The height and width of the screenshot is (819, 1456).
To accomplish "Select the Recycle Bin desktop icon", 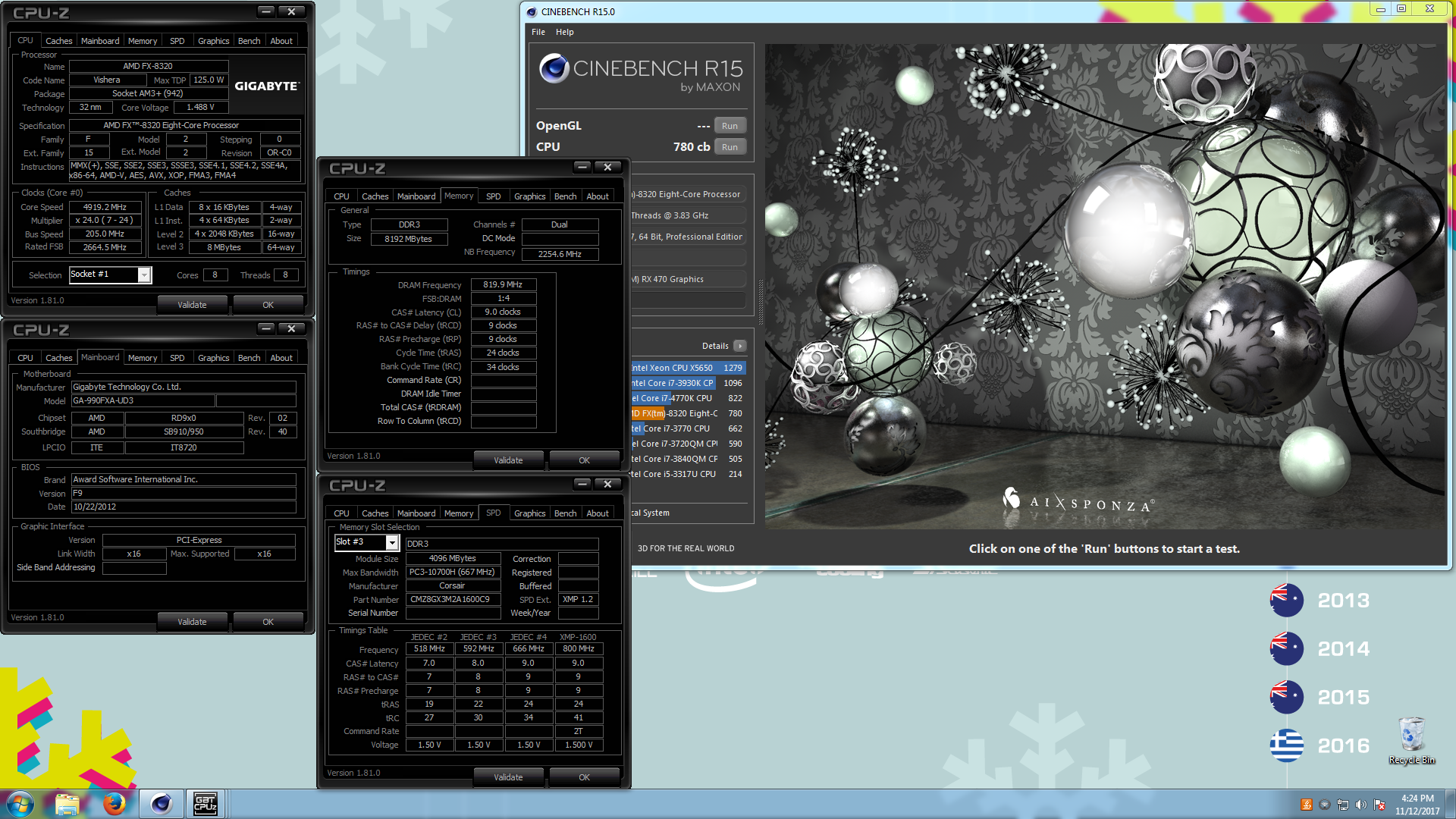I will tap(1411, 741).
